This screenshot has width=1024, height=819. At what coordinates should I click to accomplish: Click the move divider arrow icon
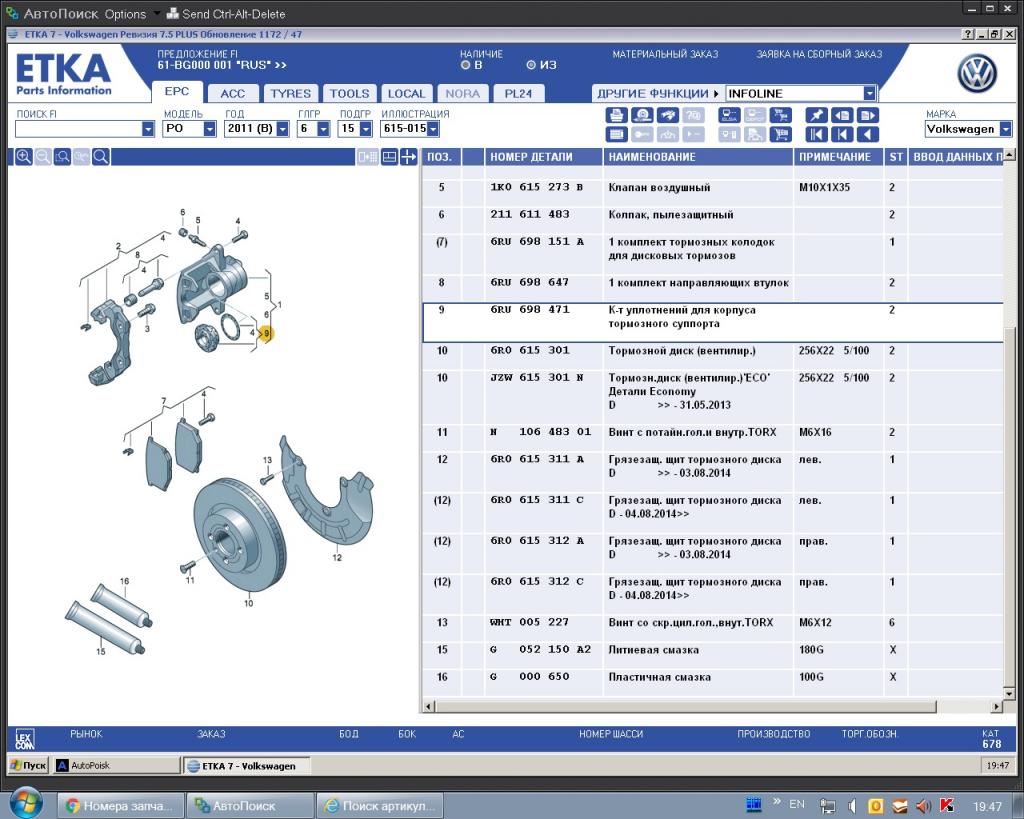tap(408, 157)
